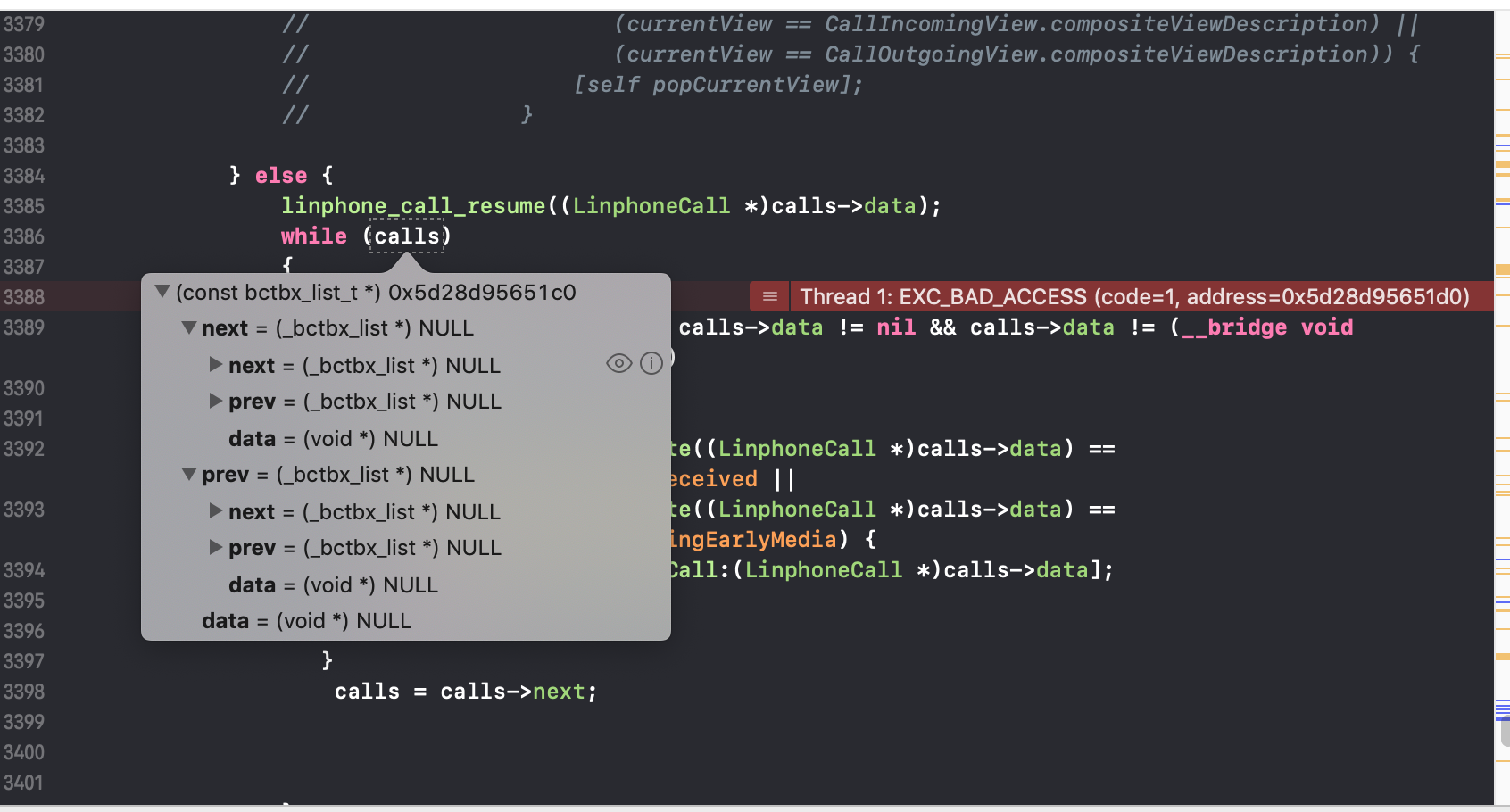This screenshot has height=812, width=1510.
Task: Click the red error indicator icon
Action: 770,297
